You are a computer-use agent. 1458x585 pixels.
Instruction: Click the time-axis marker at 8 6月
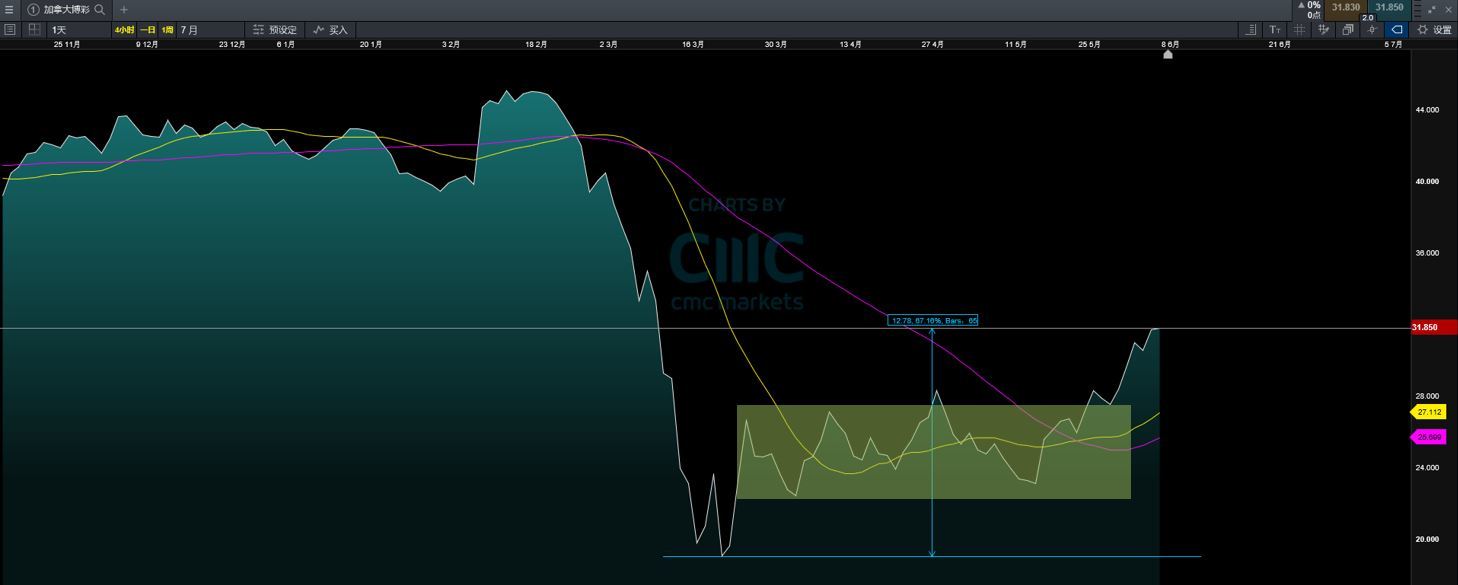pos(1168,55)
